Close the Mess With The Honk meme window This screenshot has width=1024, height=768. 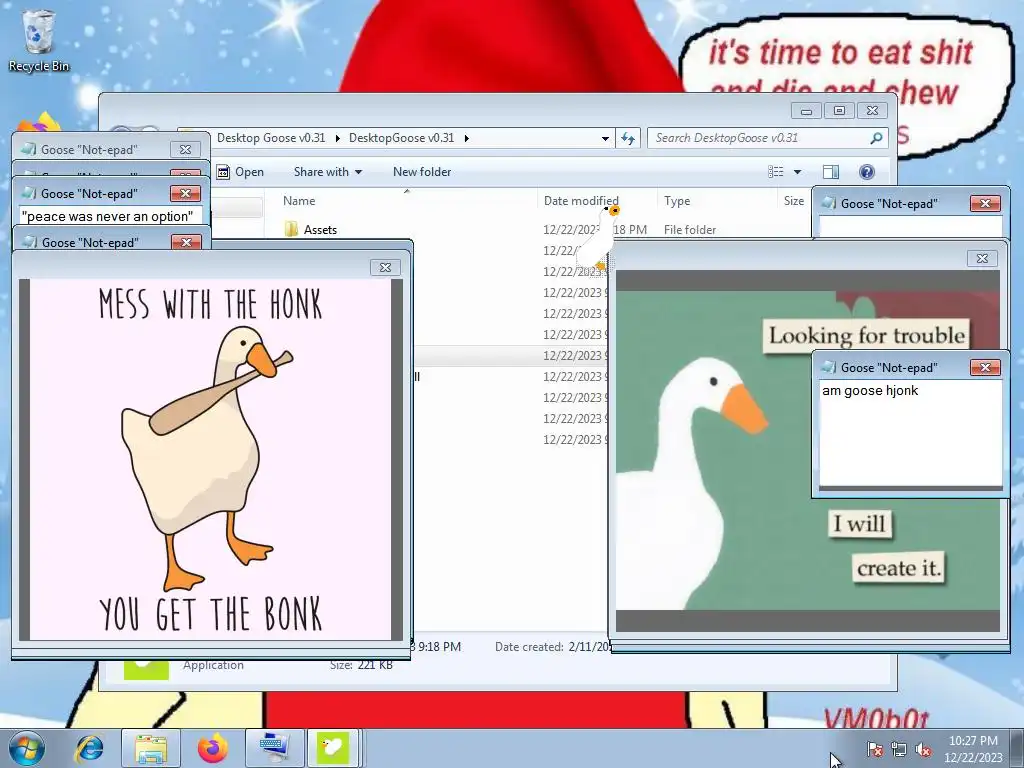(385, 267)
